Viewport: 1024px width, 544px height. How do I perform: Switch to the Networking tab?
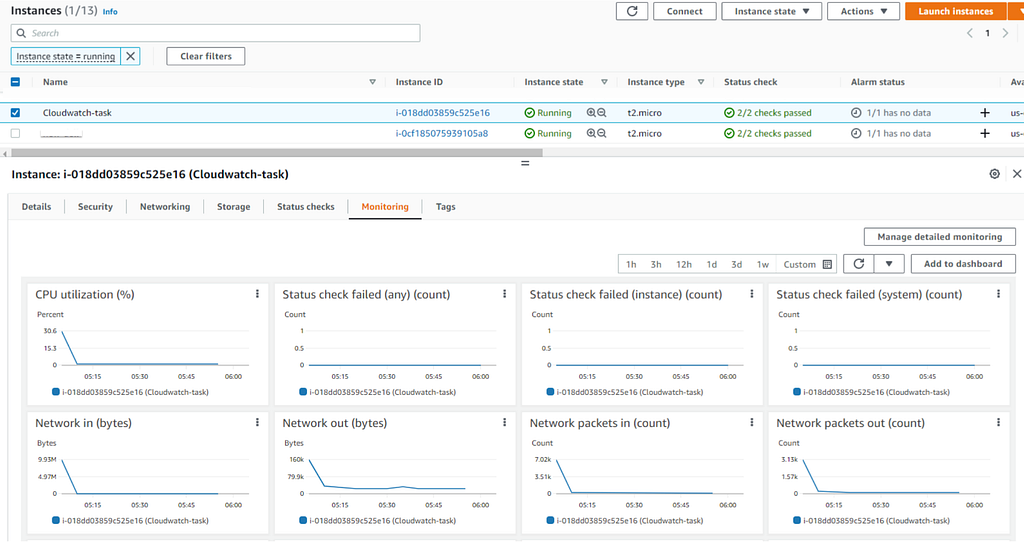pyautogui.click(x=165, y=206)
